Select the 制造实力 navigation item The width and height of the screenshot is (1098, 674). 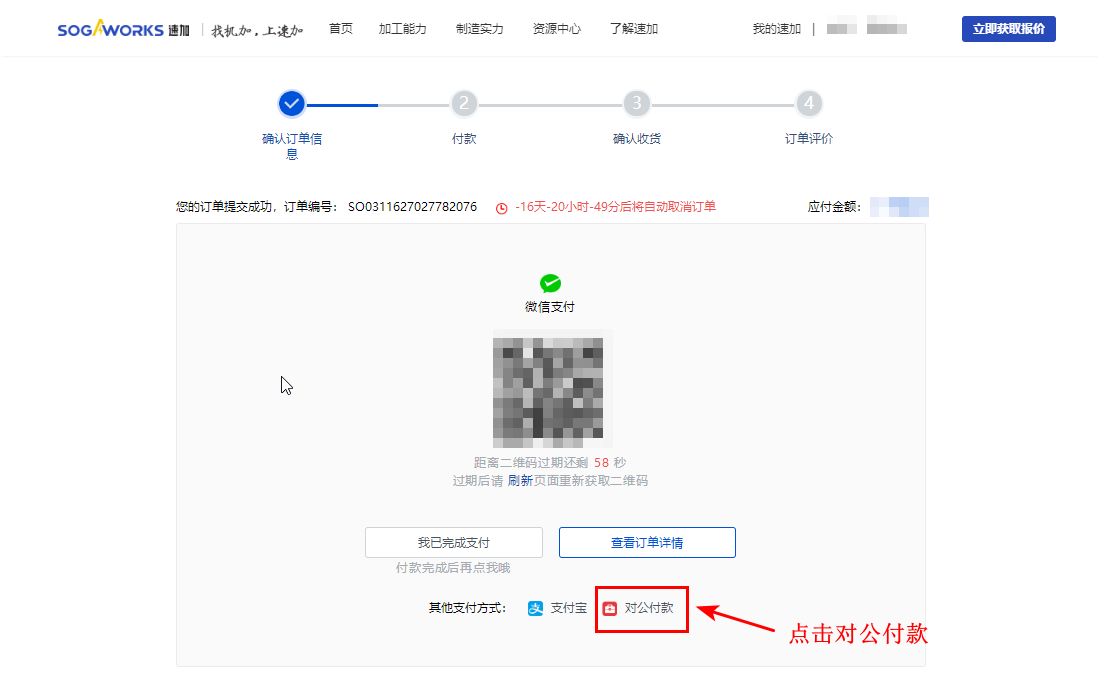(479, 28)
